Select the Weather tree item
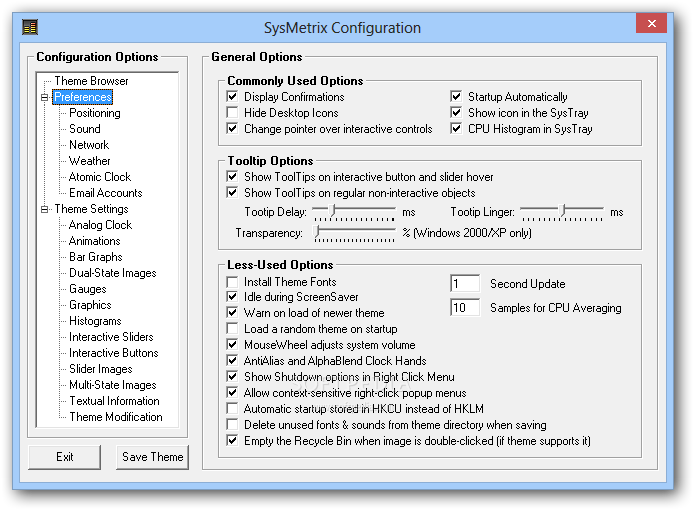 pyautogui.click(x=89, y=161)
